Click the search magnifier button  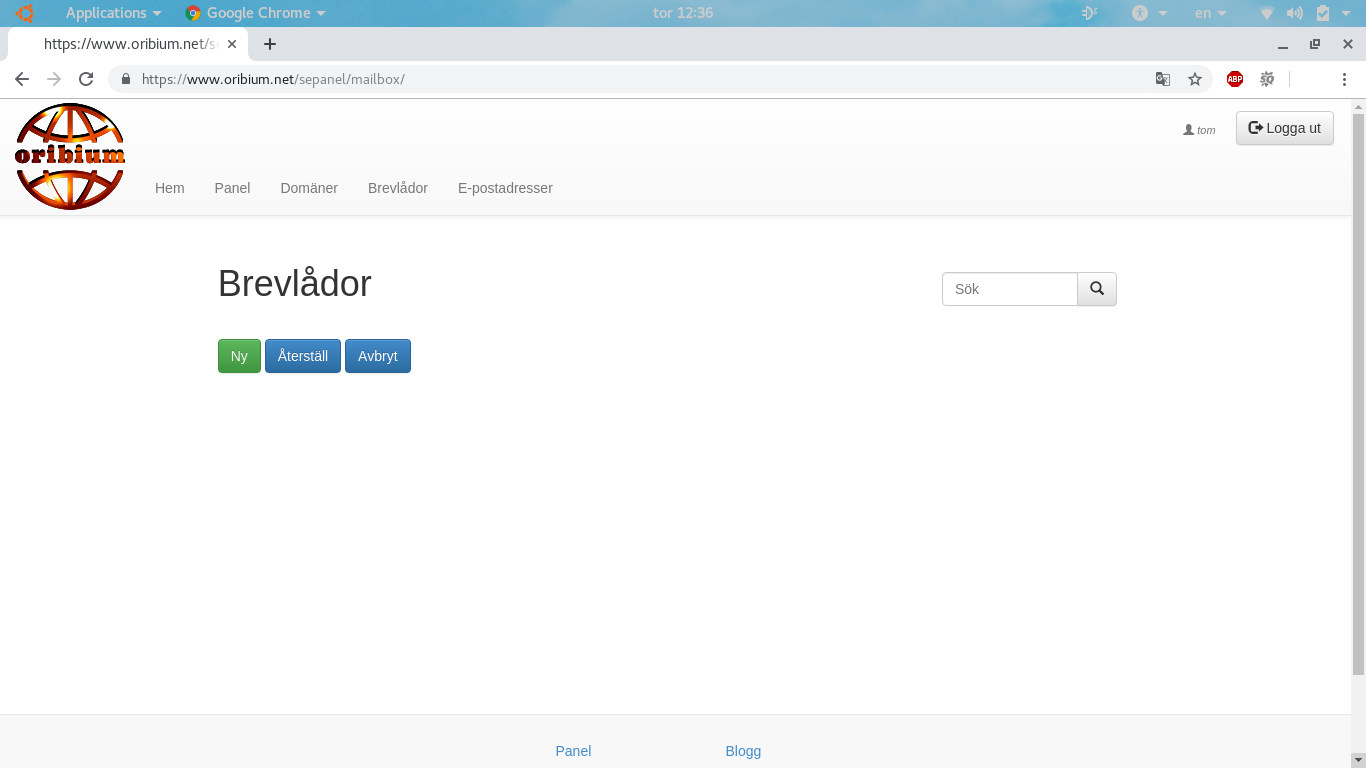[x=1097, y=289]
